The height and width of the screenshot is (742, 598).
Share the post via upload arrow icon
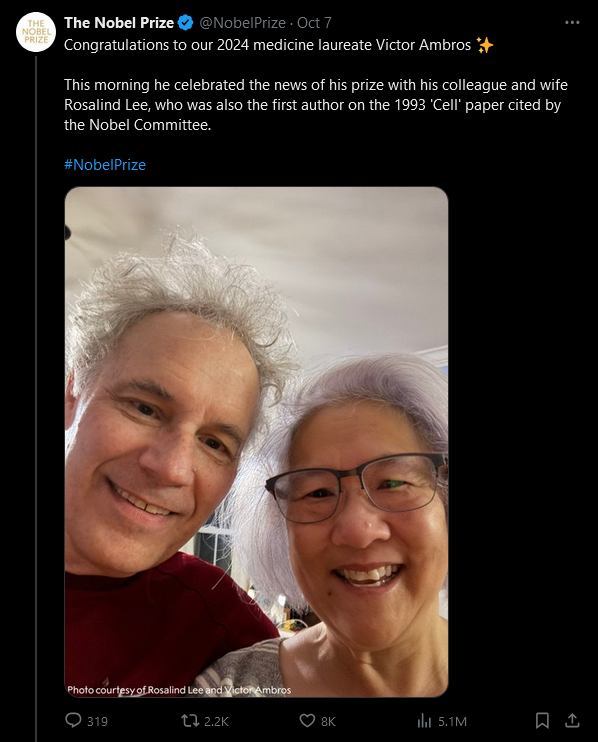pos(572,720)
